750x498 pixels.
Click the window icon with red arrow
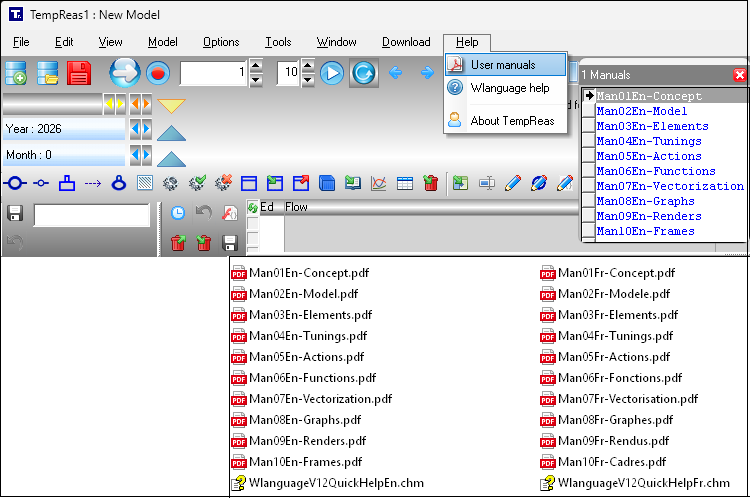pyautogui.click(x=301, y=183)
